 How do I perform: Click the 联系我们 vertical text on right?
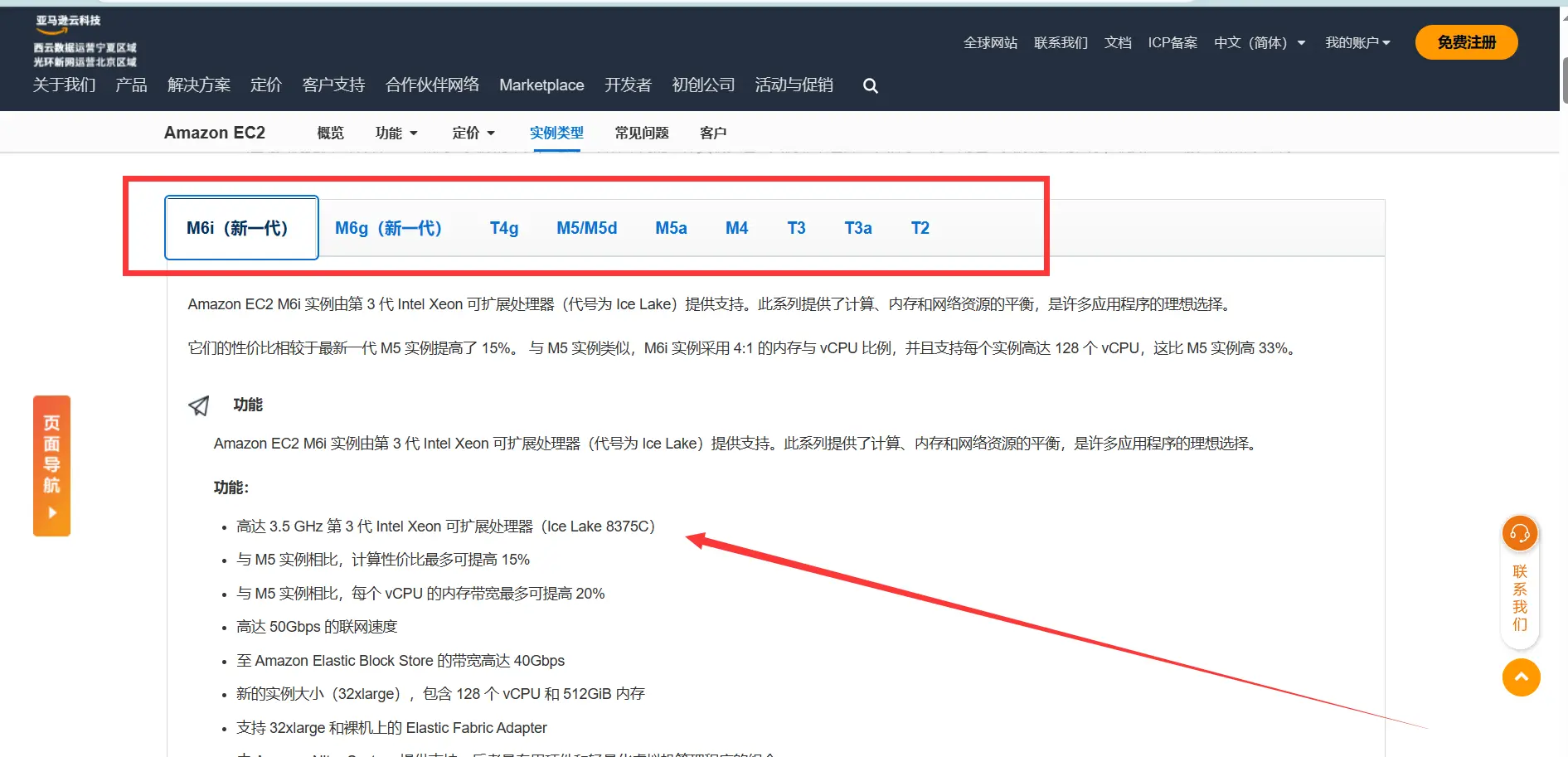coord(1520,598)
